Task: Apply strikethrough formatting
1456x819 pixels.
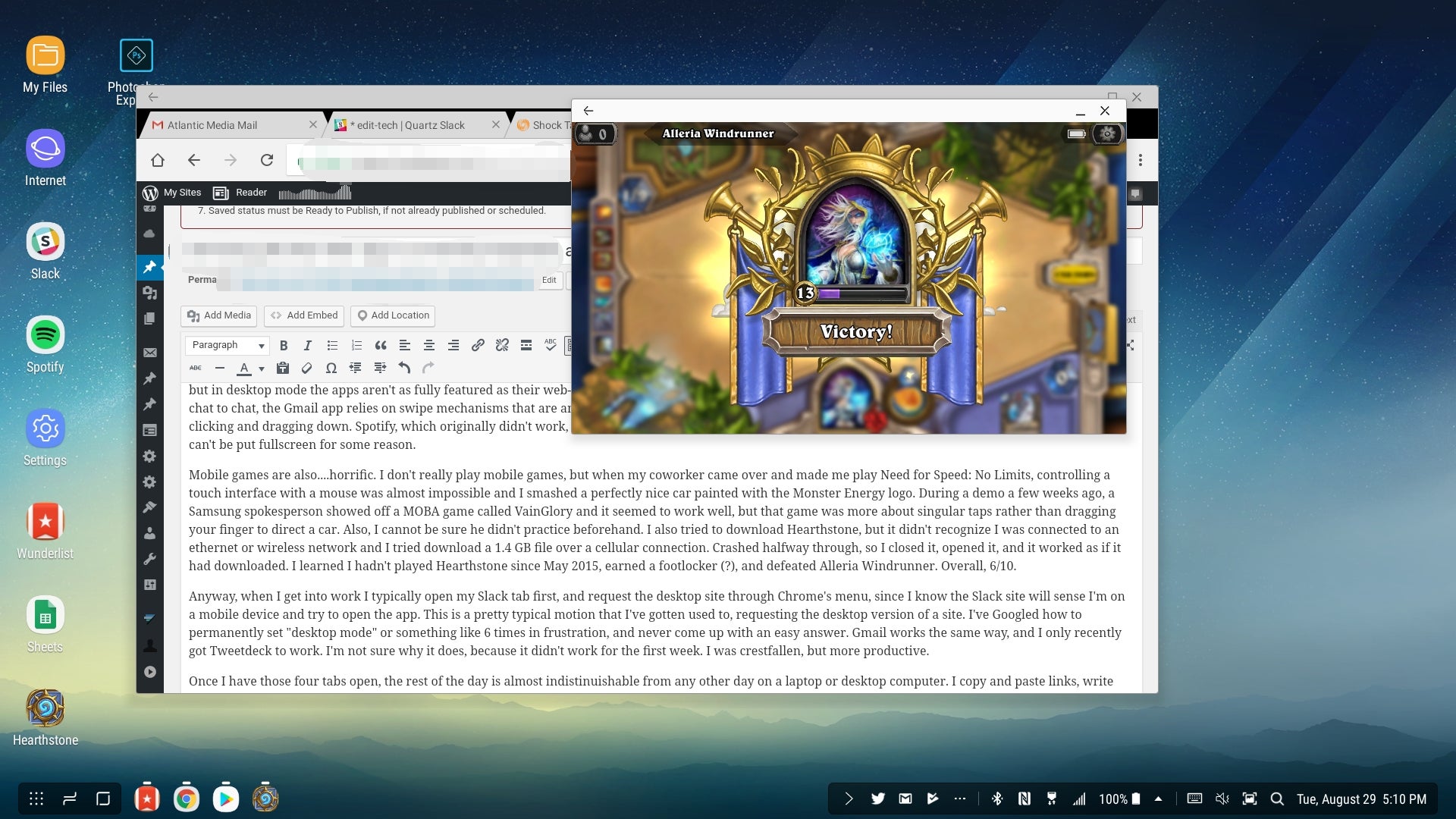Action: 196,369
